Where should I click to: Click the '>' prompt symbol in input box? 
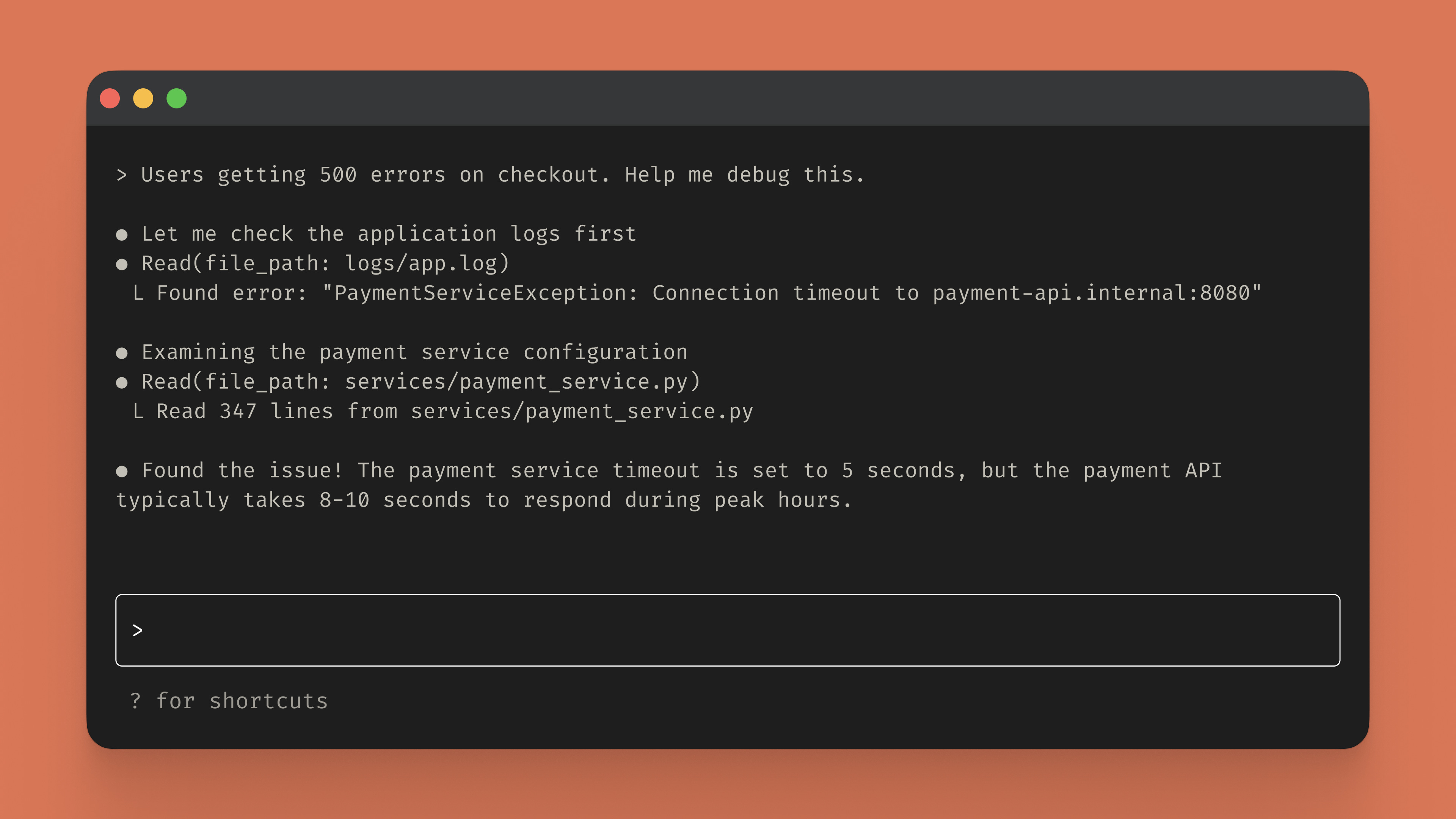click(x=137, y=630)
